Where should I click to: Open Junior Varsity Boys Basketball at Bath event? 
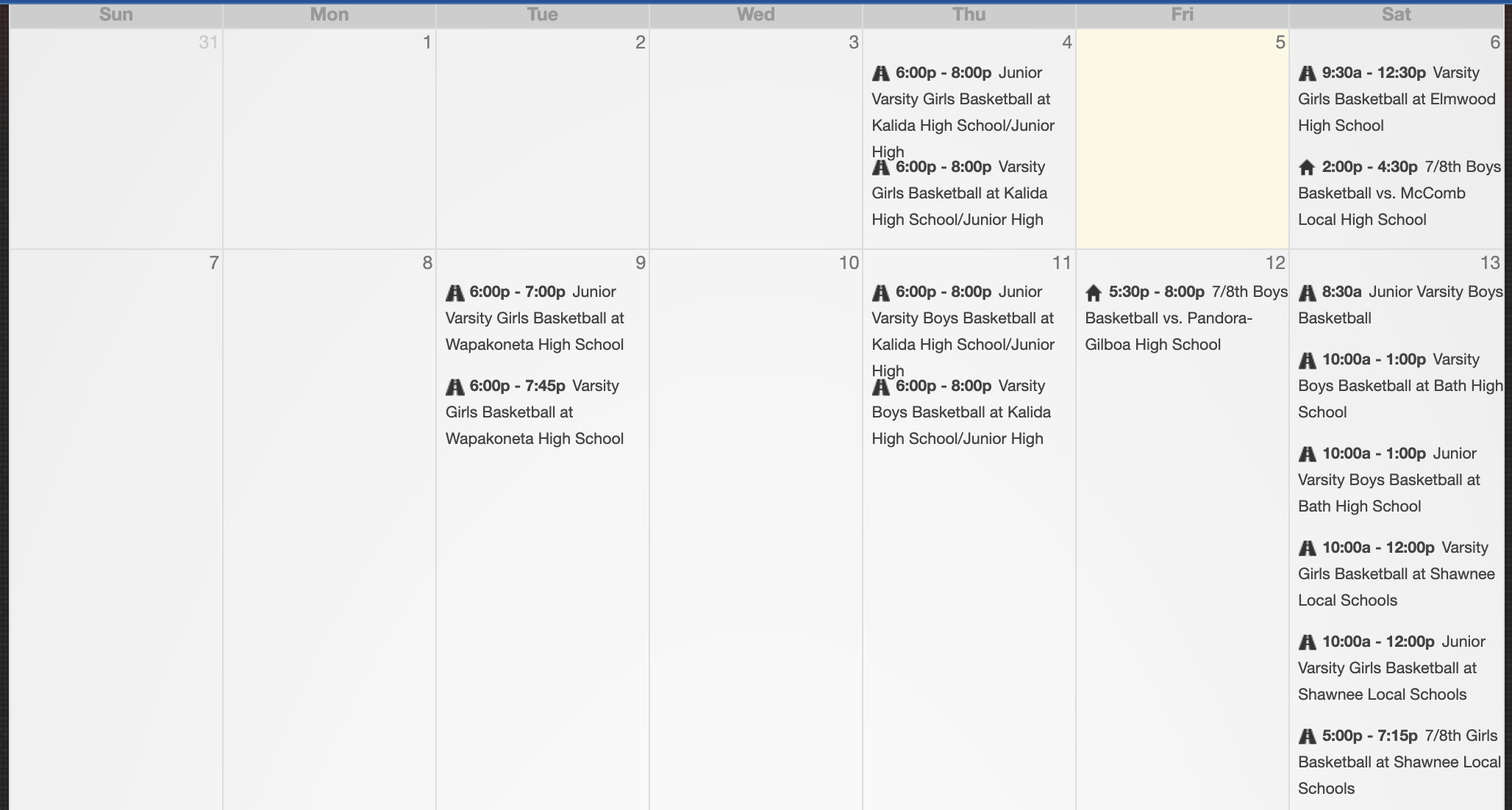tap(1389, 480)
